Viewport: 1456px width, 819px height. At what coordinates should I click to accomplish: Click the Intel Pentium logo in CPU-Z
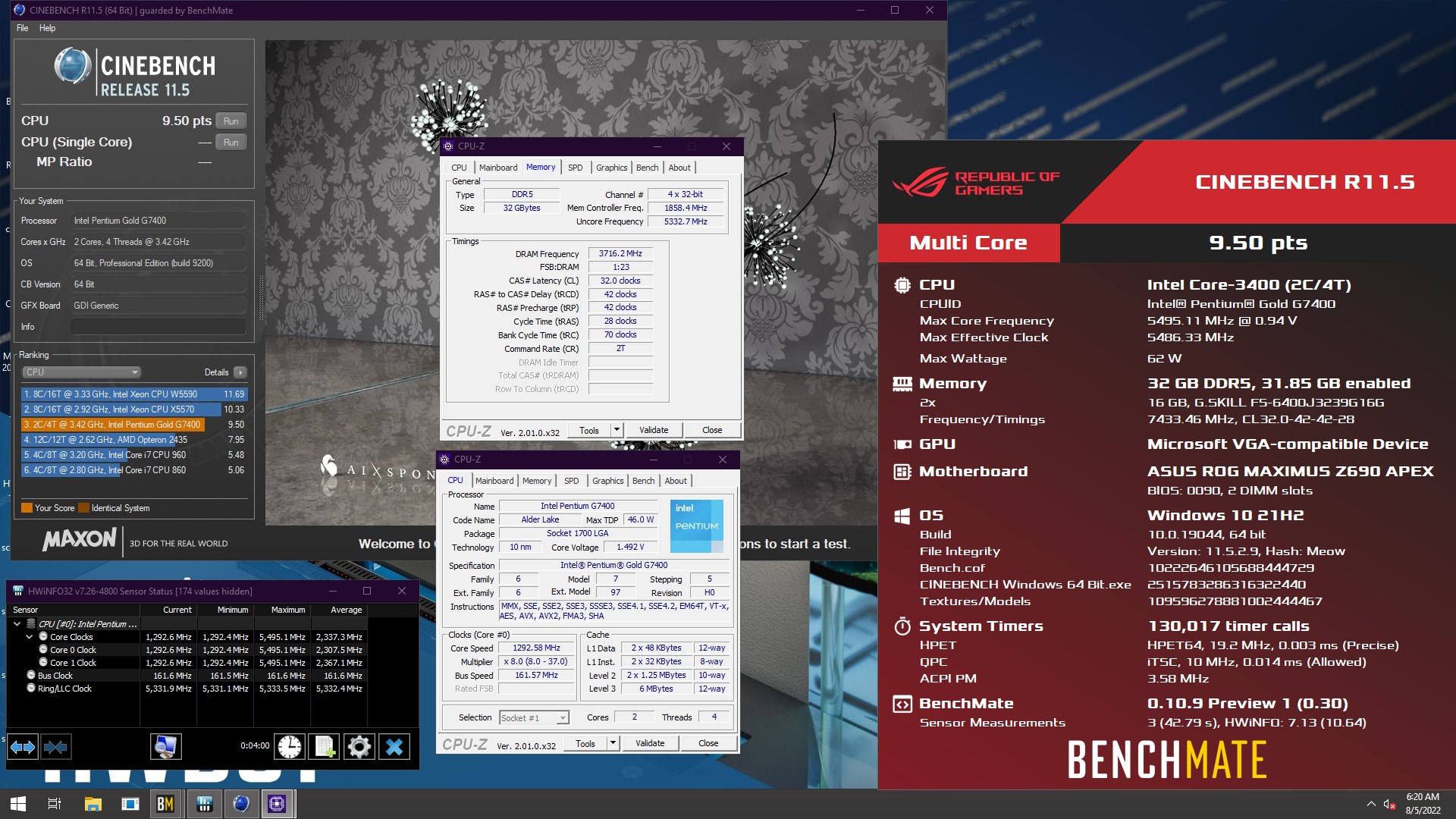(697, 526)
